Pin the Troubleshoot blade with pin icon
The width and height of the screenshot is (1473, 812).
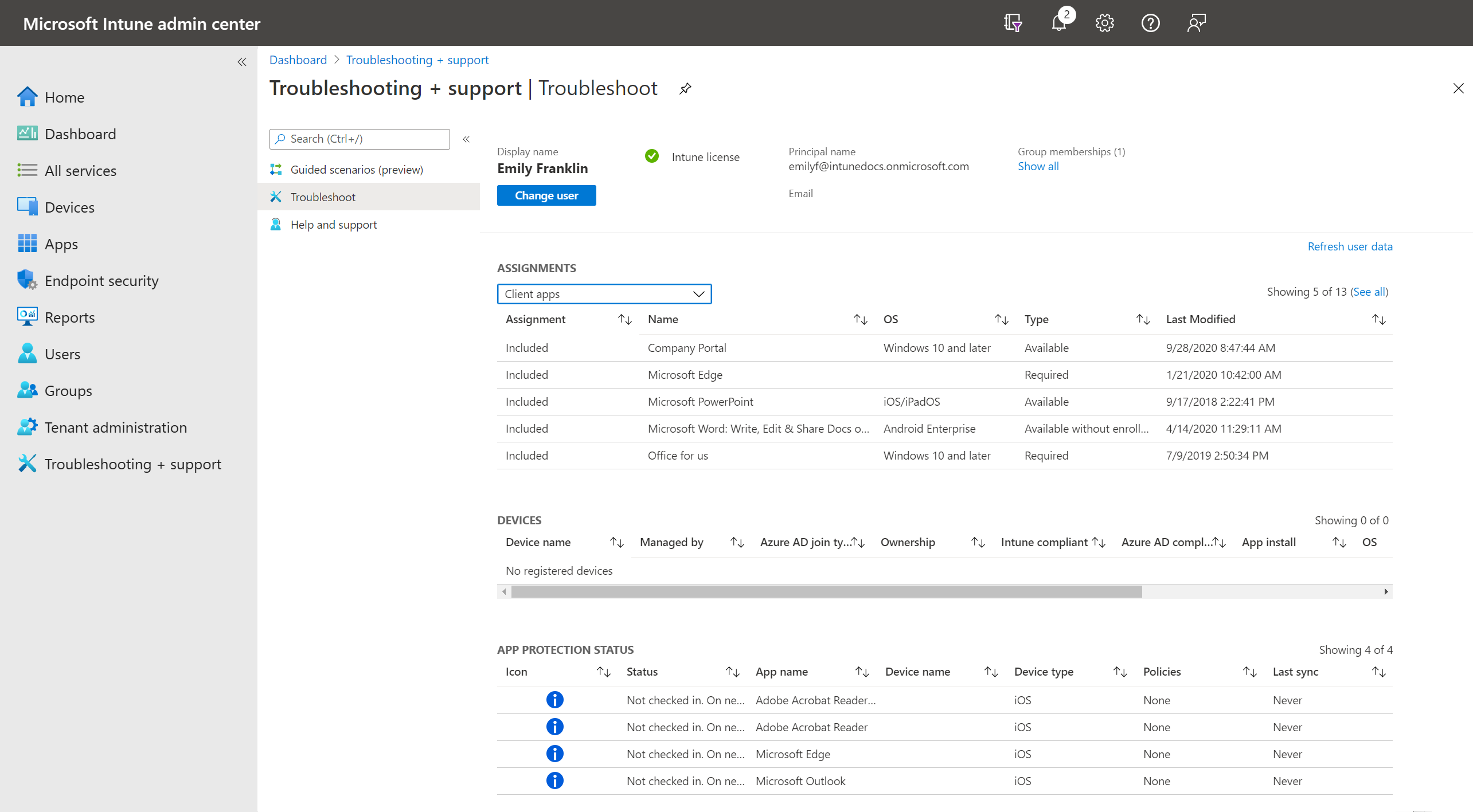coord(685,88)
